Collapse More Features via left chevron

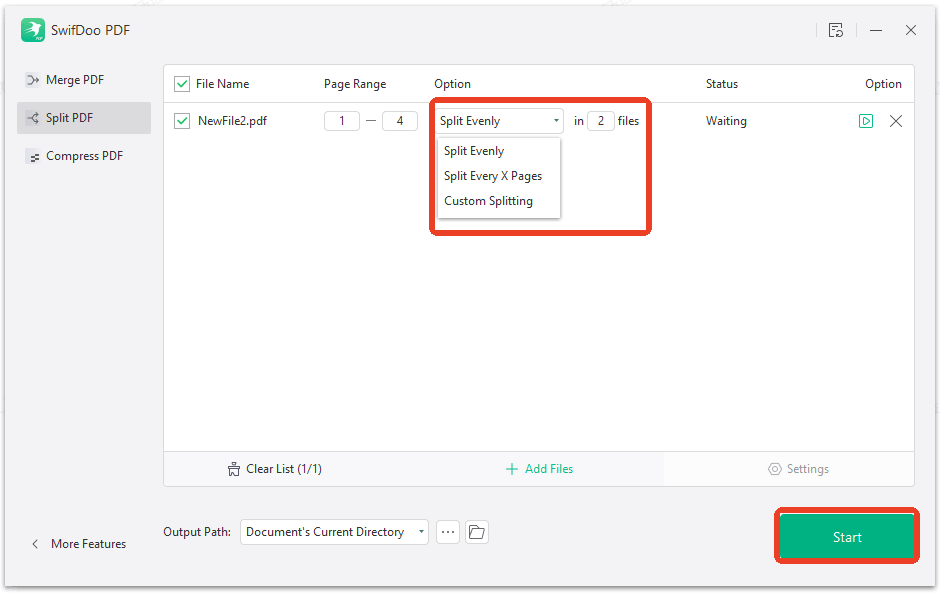36,543
